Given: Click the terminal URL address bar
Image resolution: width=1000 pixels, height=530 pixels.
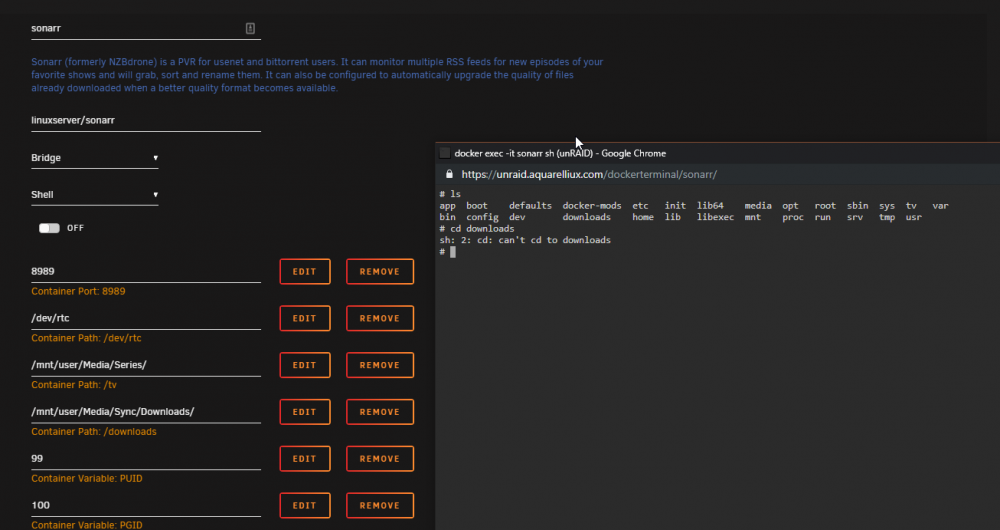Looking at the screenshot, I should pos(589,174).
